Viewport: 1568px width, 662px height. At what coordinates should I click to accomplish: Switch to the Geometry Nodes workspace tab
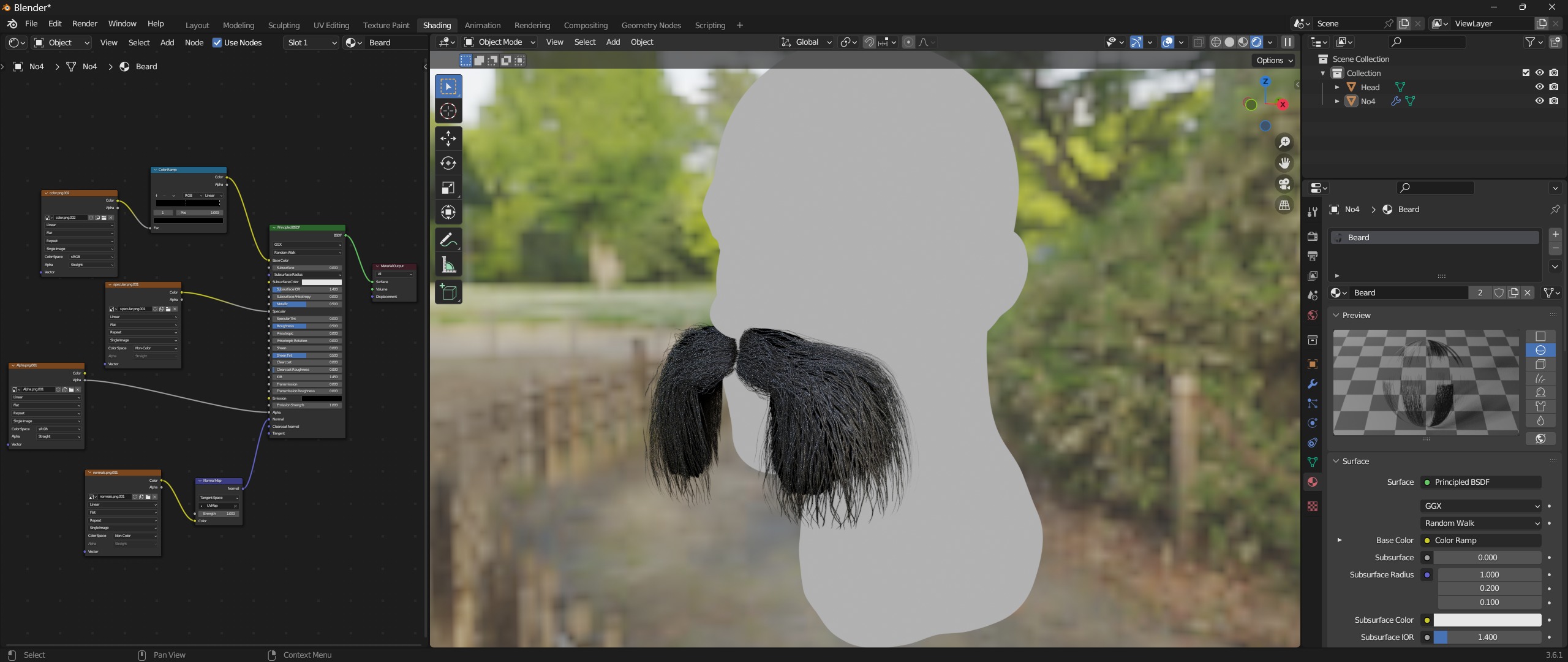[651, 25]
